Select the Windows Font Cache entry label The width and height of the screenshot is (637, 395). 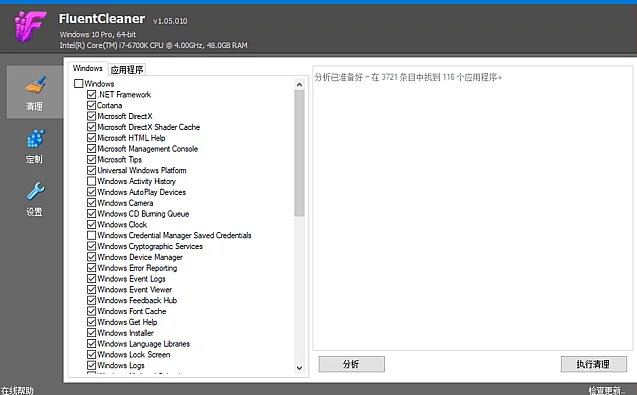click(132, 311)
